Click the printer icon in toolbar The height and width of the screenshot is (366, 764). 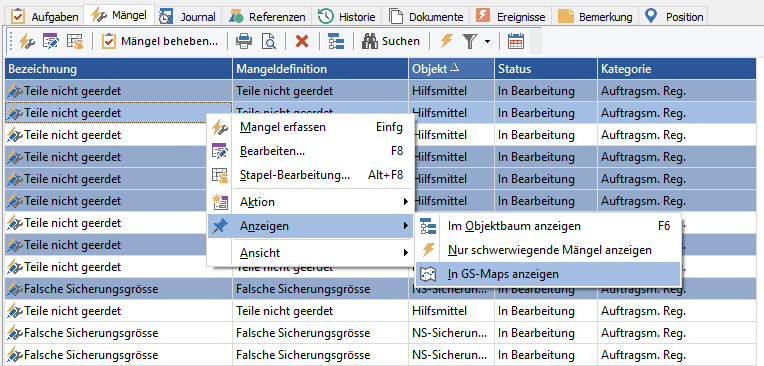(244, 41)
